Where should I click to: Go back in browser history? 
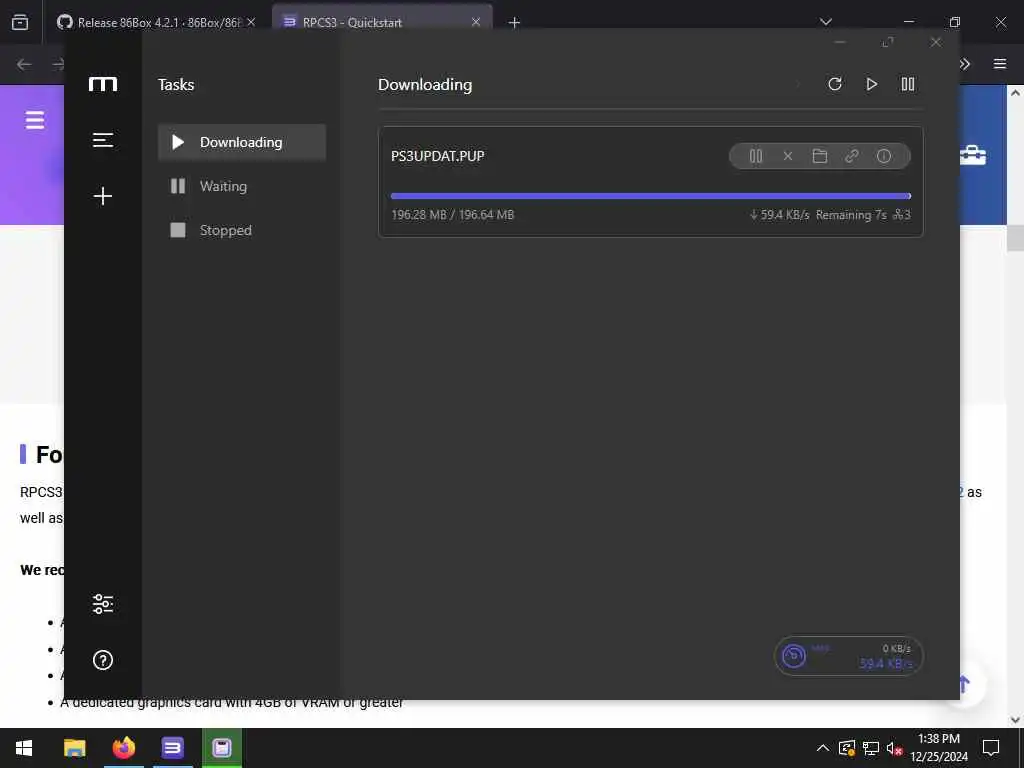(x=24, y=64)
